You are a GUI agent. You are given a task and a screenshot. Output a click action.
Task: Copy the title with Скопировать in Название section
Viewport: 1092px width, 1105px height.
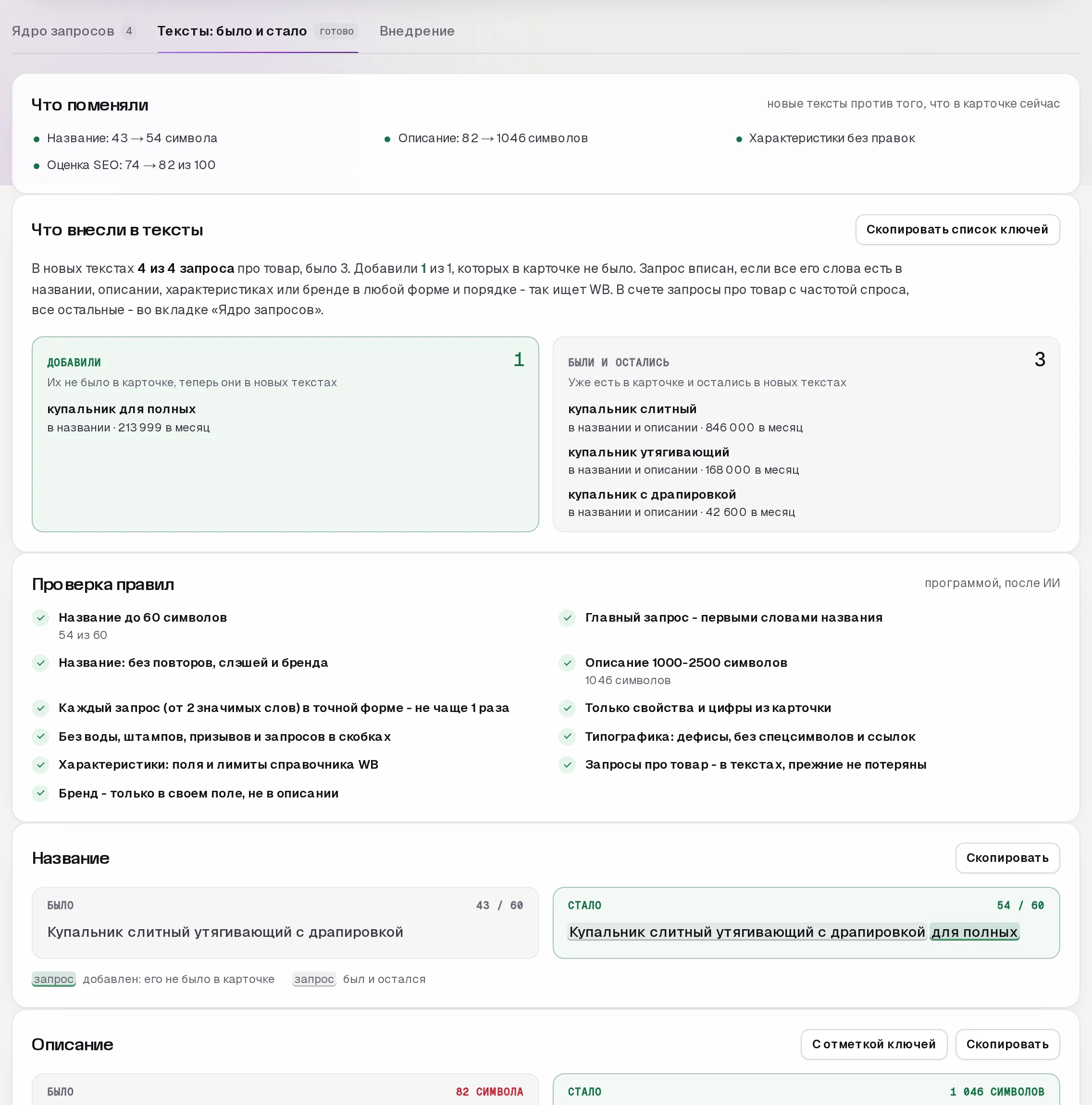click(1007, 858)
